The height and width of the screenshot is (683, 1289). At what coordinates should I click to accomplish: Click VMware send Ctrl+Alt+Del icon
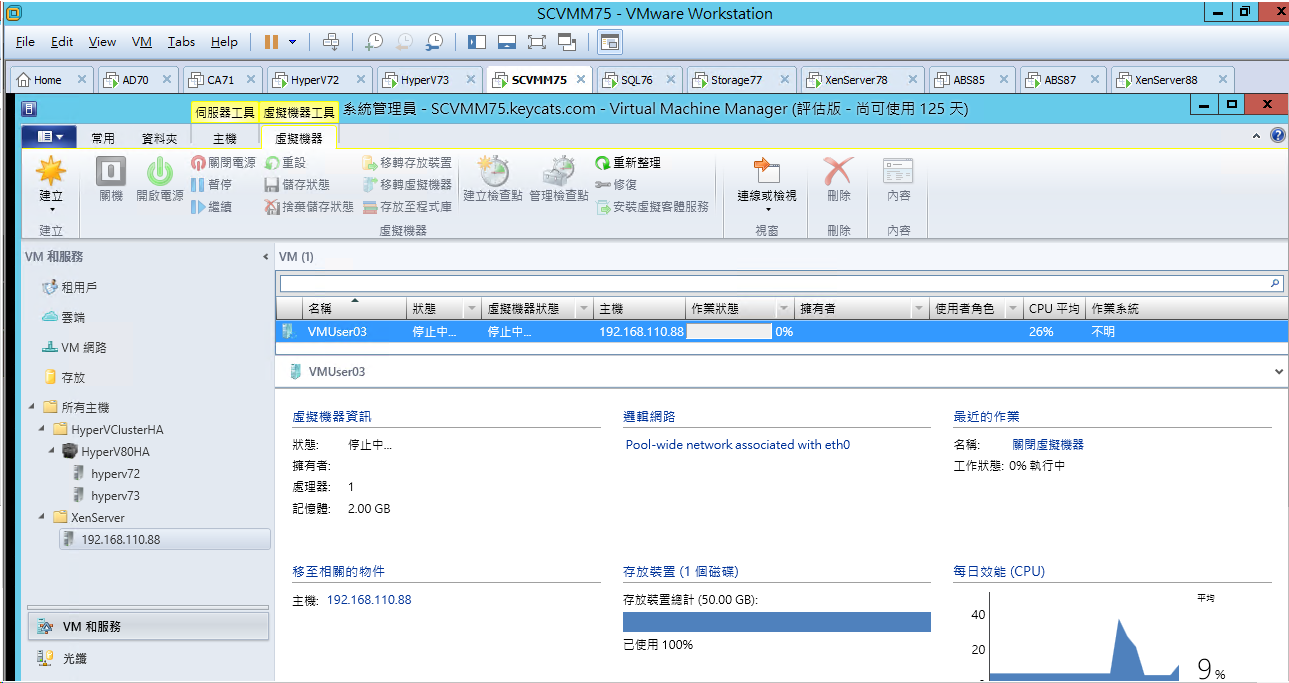click(x=331, y=42)
